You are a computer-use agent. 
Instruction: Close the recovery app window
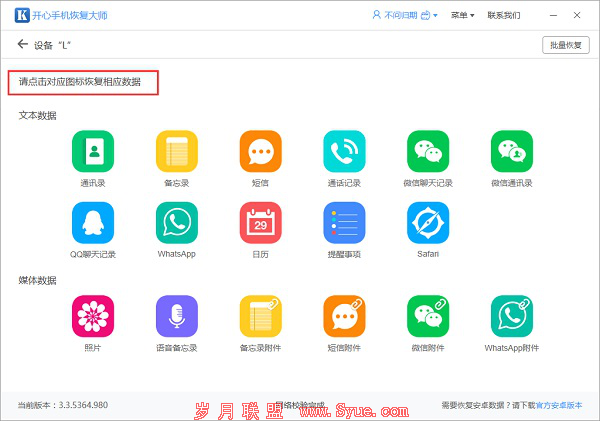pos(577,15)
